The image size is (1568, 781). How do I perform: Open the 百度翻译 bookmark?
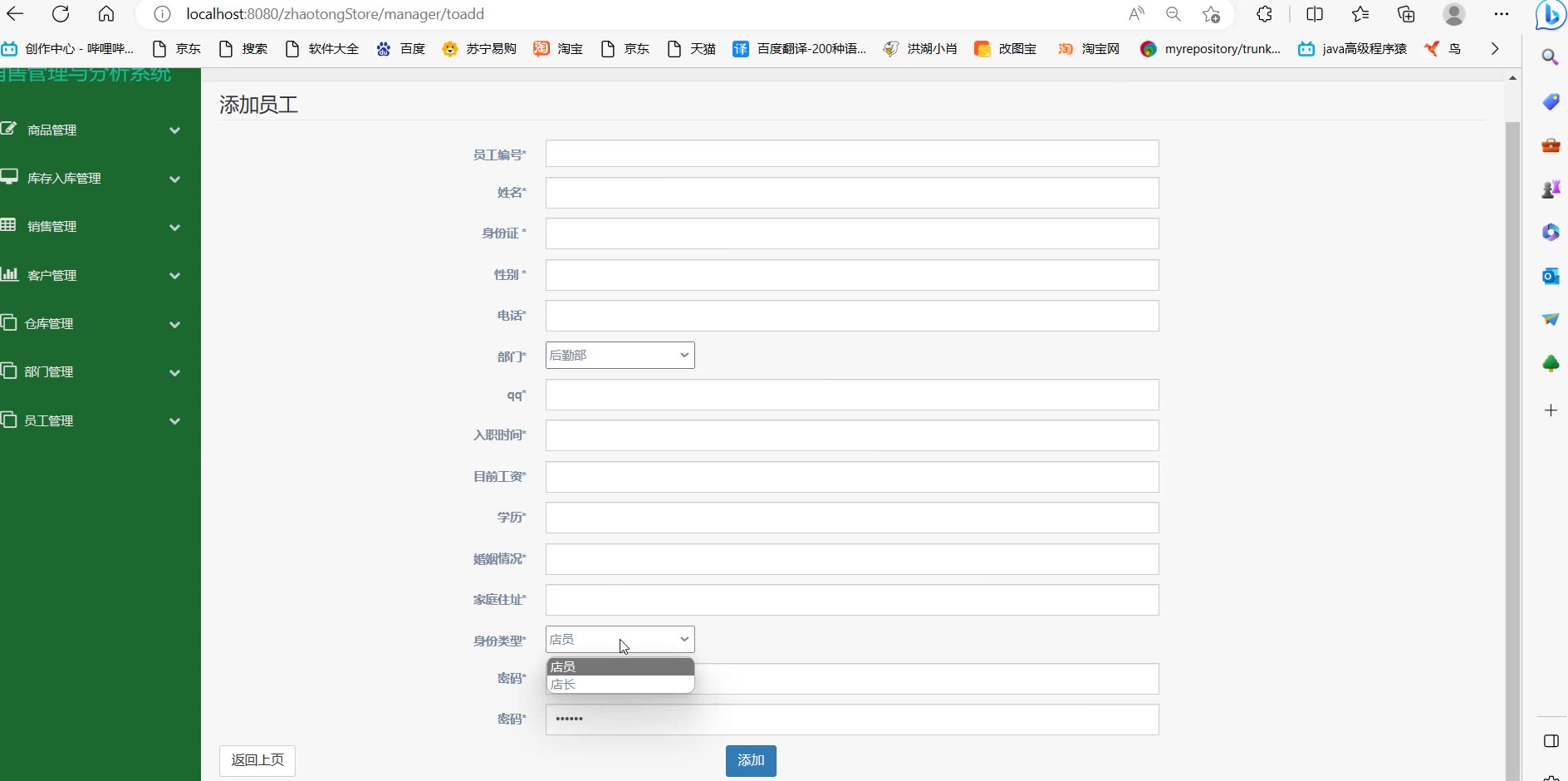pyautogui.click(x=800, y=49)
